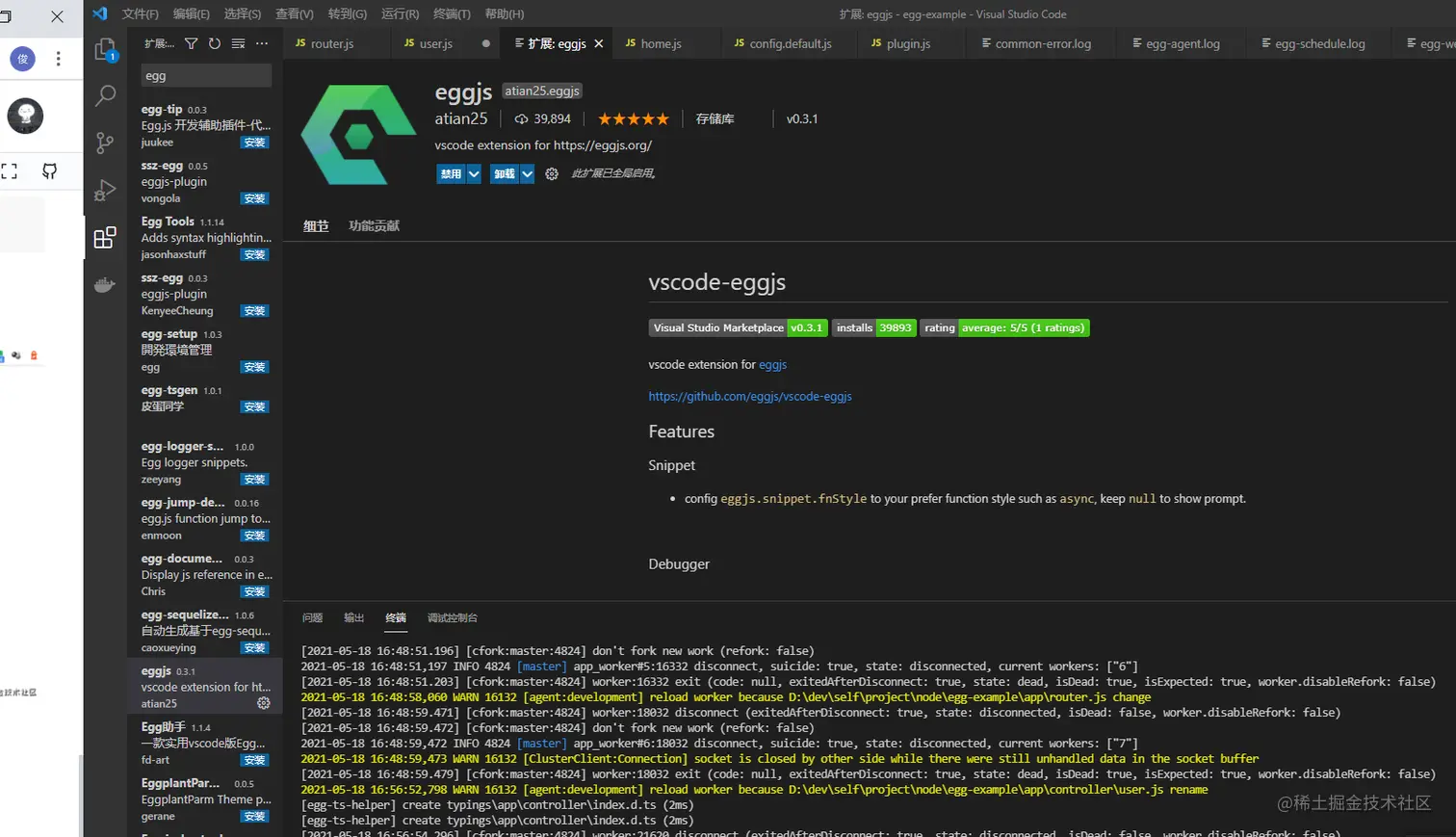Viewport: 1456px width, 837px height.
Task: Click the five-star rating of eggjs
Action: pyautogui.click(x=633, y=119)
